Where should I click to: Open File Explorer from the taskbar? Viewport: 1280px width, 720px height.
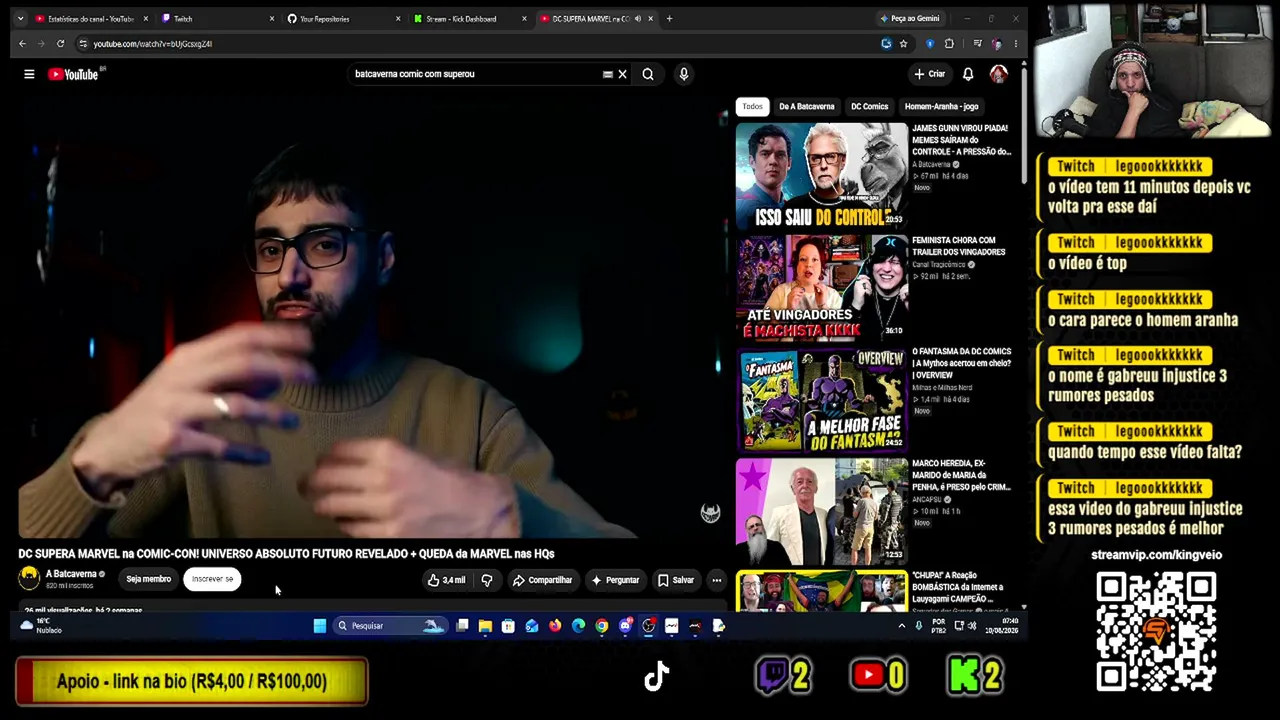[x=485, y=626]
